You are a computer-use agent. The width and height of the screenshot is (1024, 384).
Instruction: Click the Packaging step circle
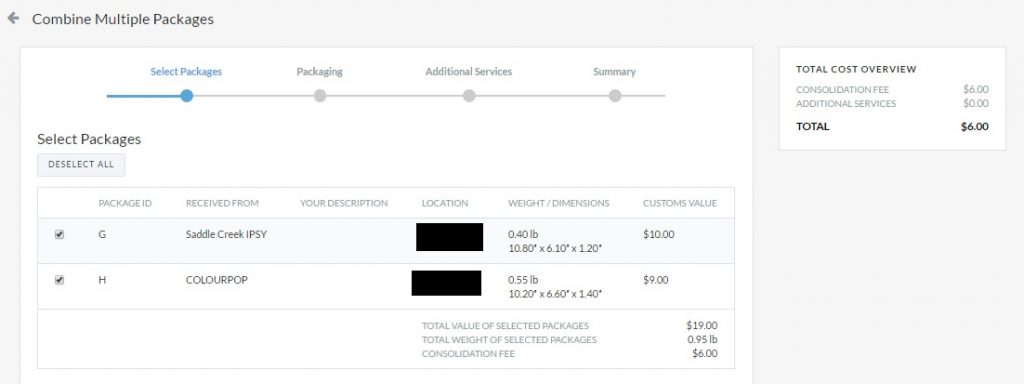pyautogui.click(x=319, y=96)
